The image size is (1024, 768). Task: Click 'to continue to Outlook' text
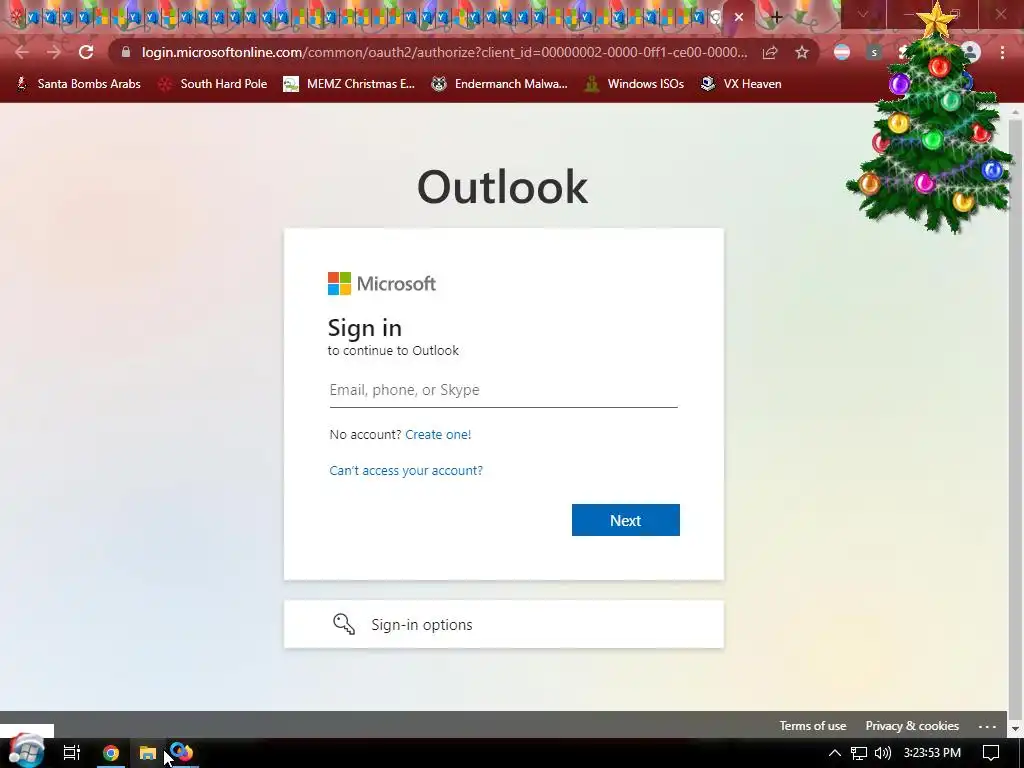(x=393, y=351)
